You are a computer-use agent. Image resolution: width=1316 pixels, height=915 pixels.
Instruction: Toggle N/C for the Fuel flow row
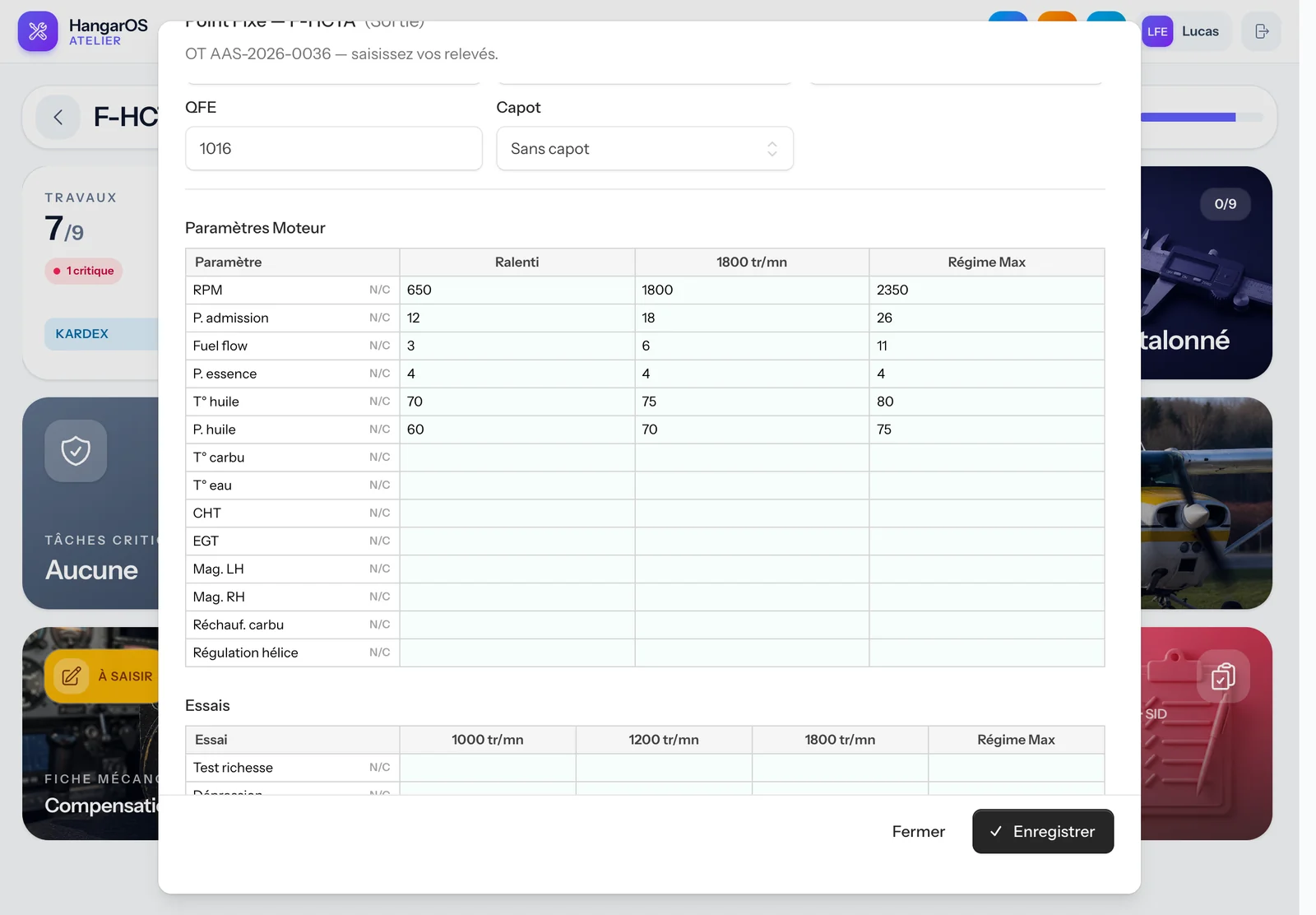point(379,346)
